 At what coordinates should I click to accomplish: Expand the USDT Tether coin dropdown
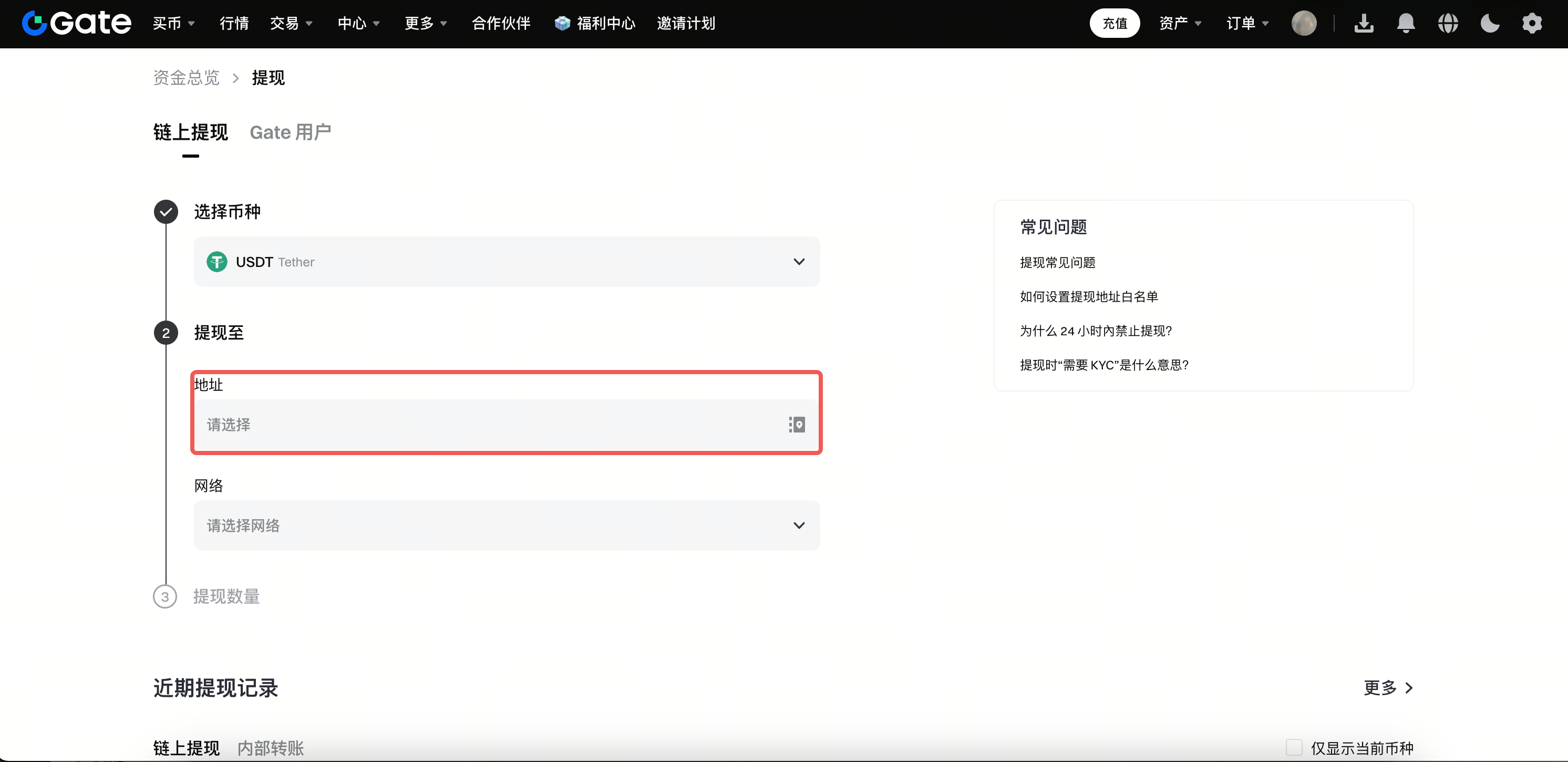click(x=507, y=262)
